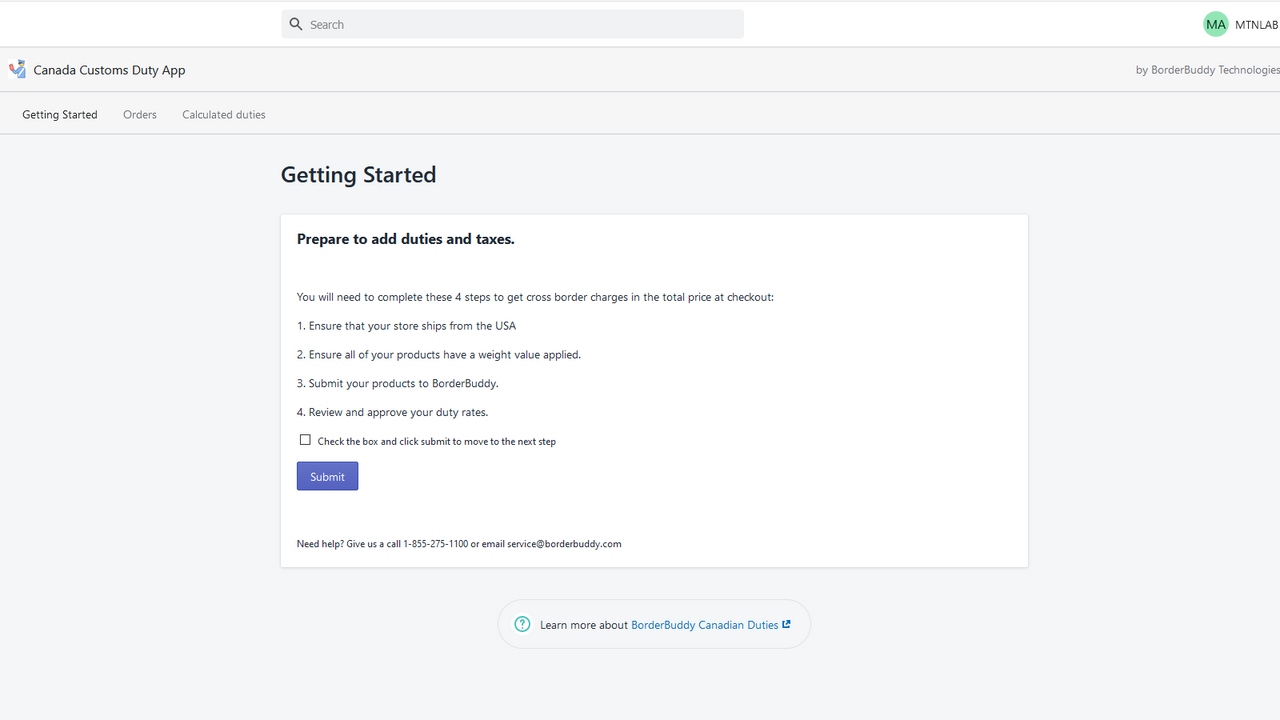Open the MA account avatar
This screenshot has width=1280, height=720.
click(x=1215, y=24)
